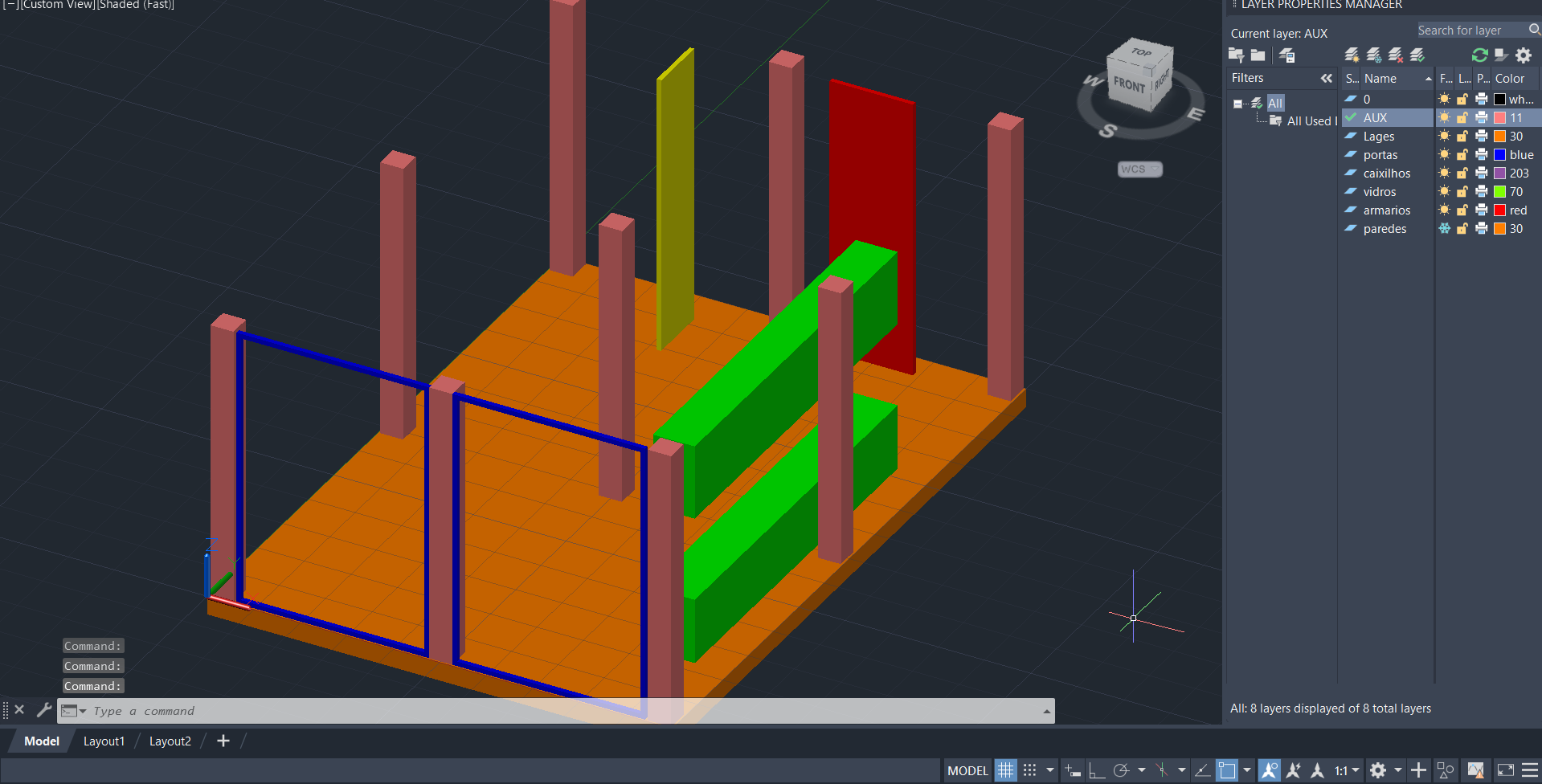Switch to the Layout1 tab

[x=104, y=741]
